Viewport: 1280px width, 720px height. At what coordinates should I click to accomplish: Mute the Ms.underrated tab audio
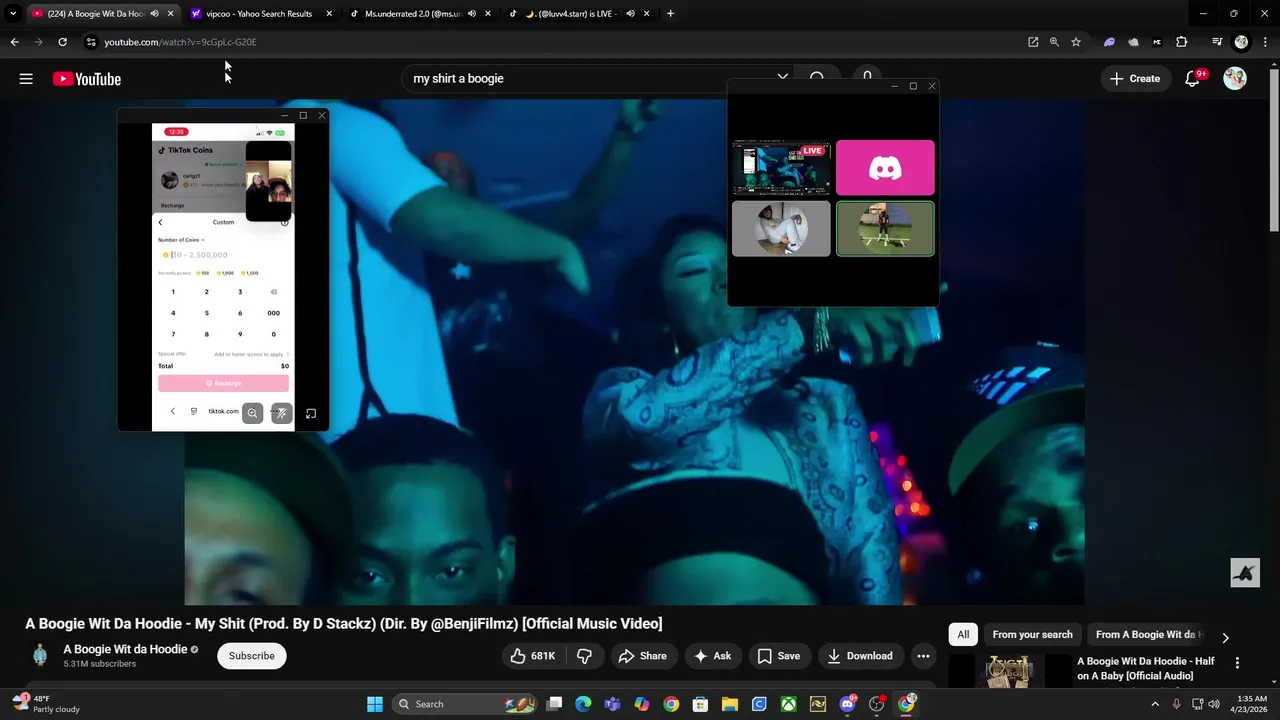coord(471,14)
